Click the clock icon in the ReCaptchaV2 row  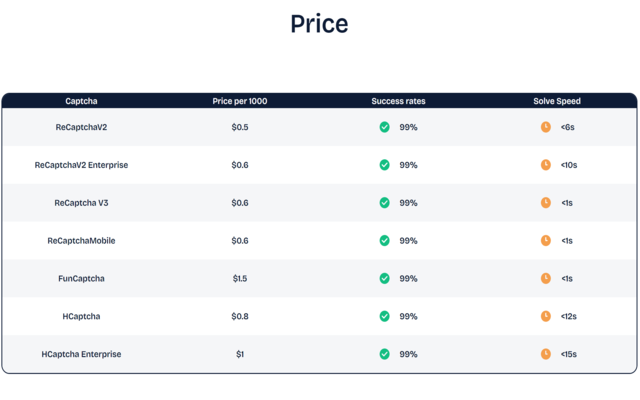click(546, 127)
